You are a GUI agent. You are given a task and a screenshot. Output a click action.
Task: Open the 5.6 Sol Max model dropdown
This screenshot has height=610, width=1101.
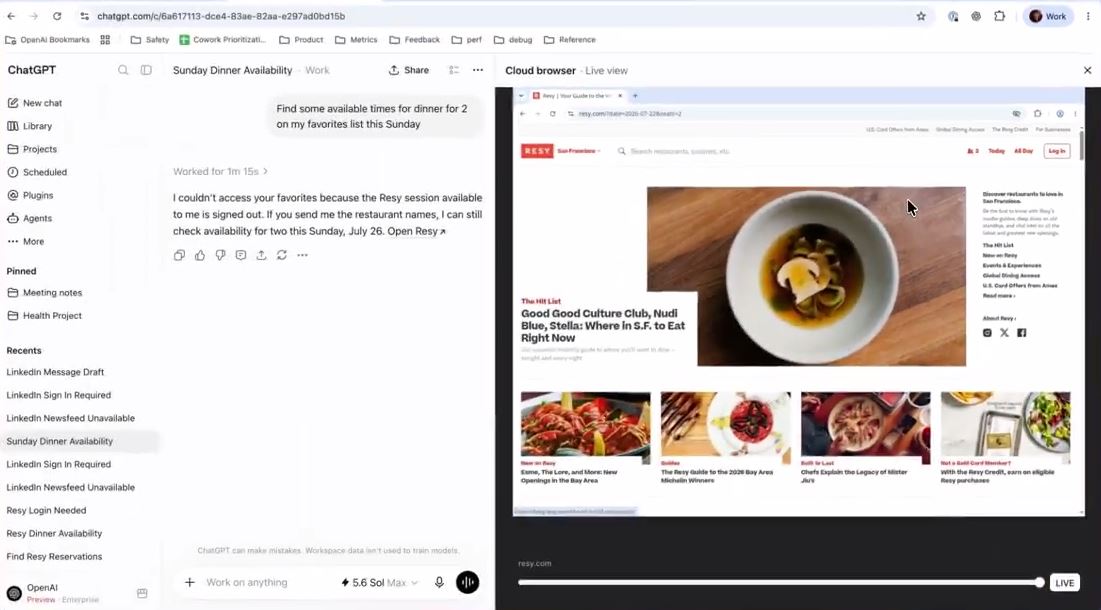tap(379, 583)
